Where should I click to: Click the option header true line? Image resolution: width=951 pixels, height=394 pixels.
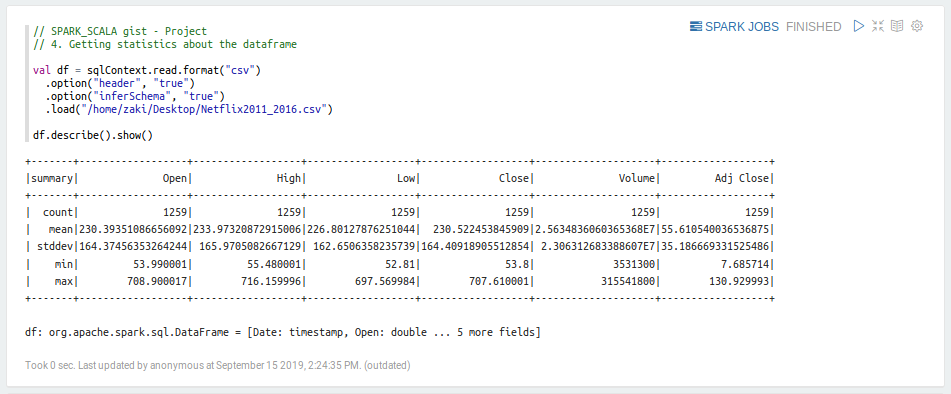click(x=120, y=83)
